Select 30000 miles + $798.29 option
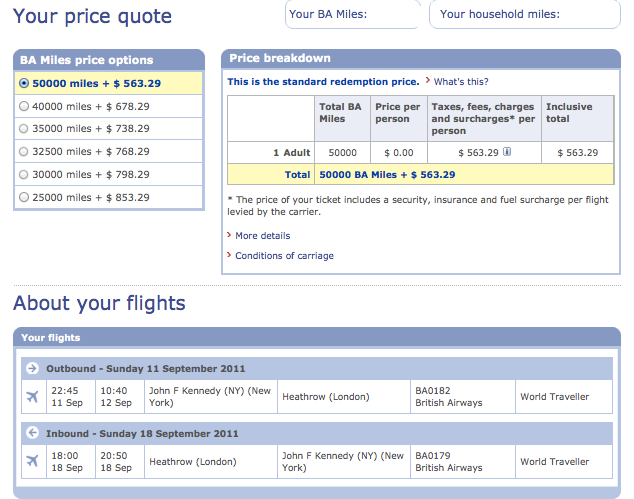The height and width of the screenshot is (499, 634). coord(25,174)
